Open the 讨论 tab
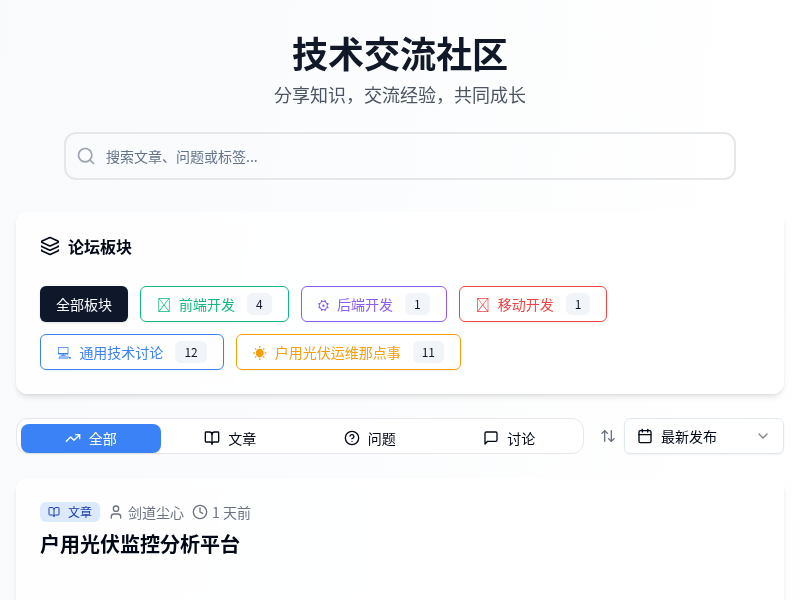This screenshot has height=600, width=800. [510, 438]
